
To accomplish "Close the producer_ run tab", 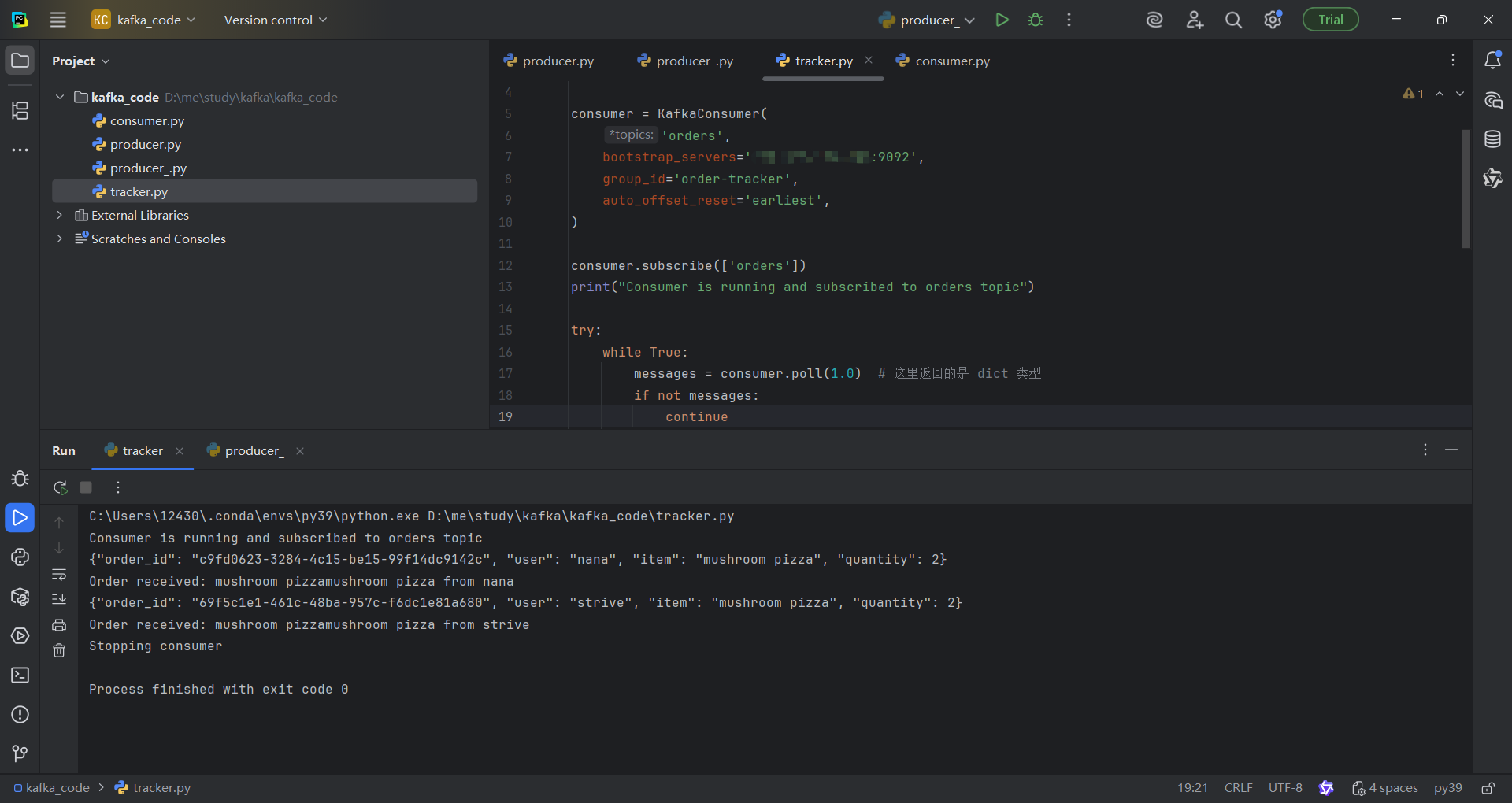I will pyautogui.click(x=300, y=451).
